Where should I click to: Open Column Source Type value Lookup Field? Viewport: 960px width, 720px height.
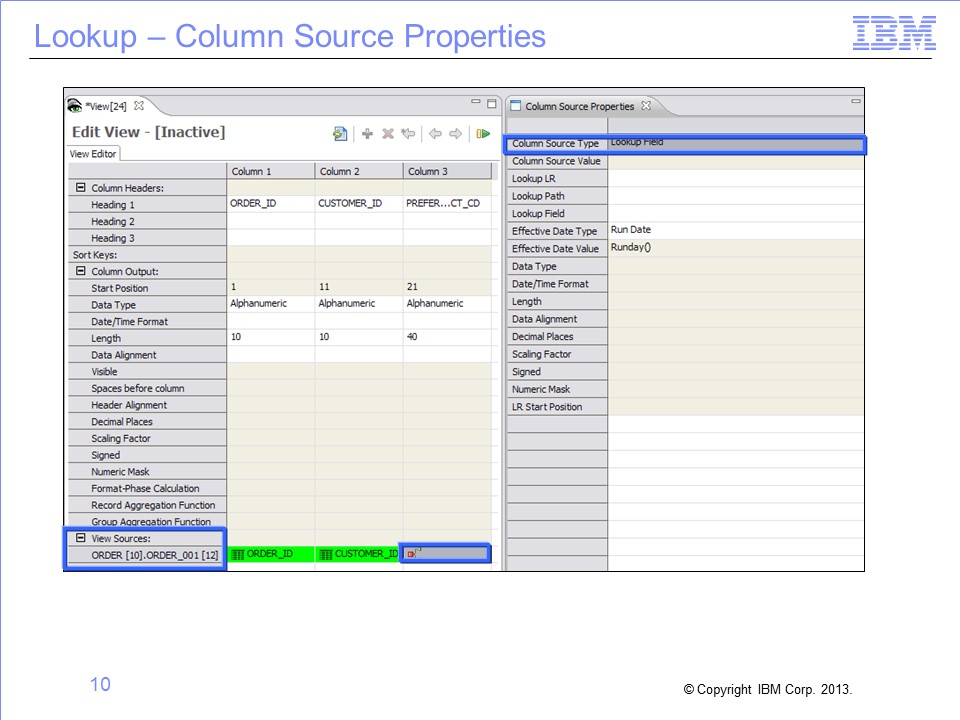pyautogui.click(x=735, y=144)
